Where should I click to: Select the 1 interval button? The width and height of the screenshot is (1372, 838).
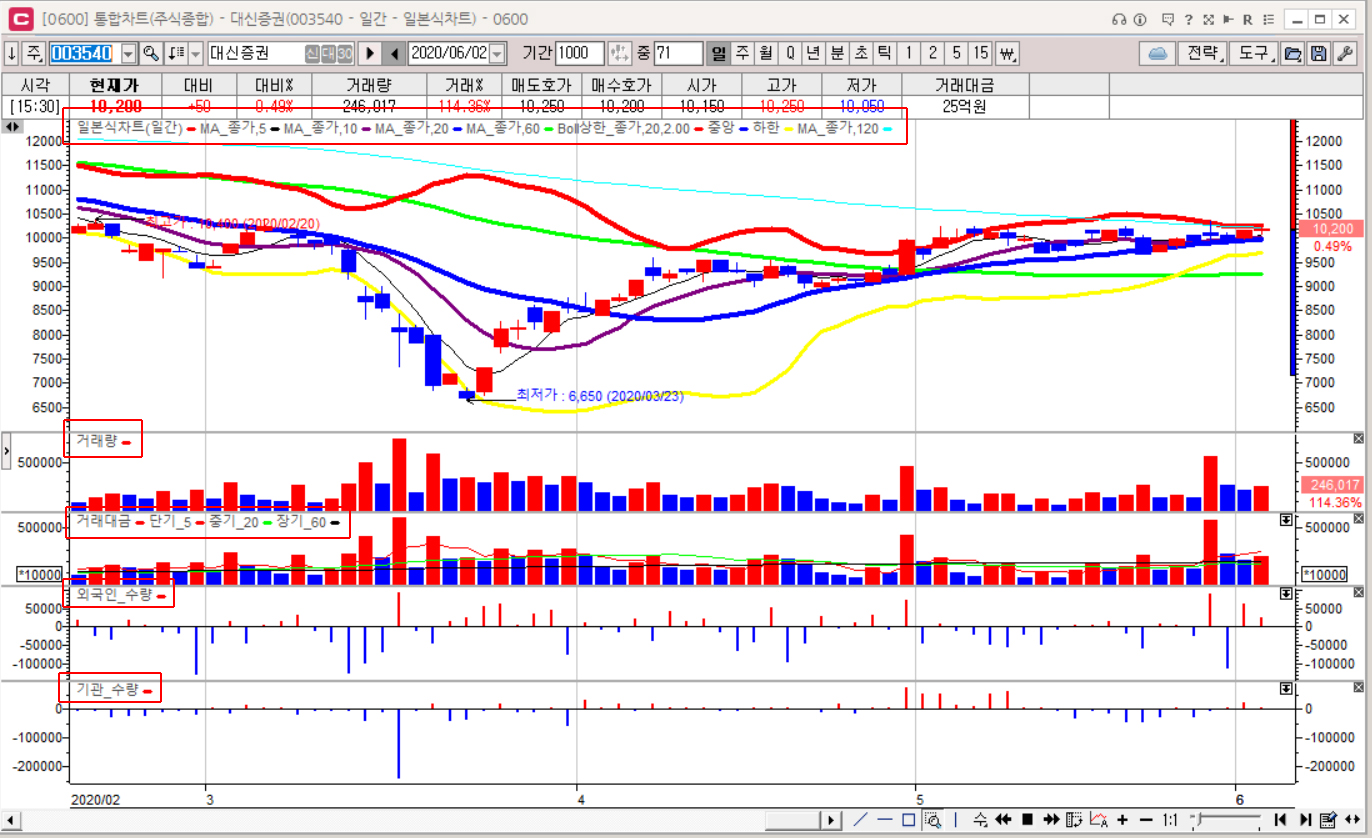[x=909, y=53]
